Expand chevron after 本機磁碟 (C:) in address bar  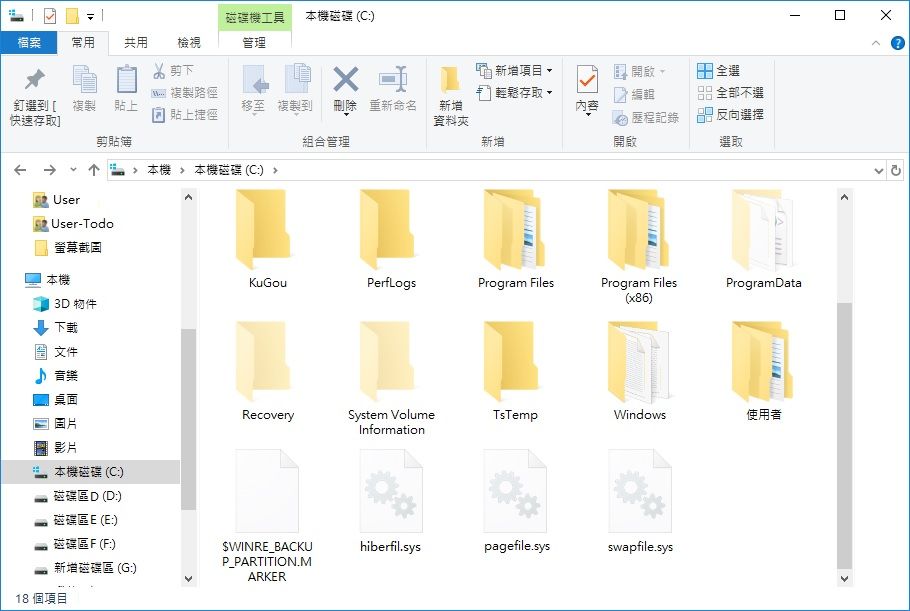click(275, 170)
